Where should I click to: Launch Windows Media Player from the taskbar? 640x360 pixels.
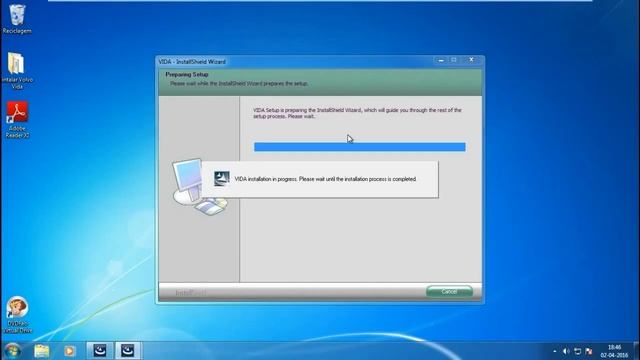pos(69,351)
